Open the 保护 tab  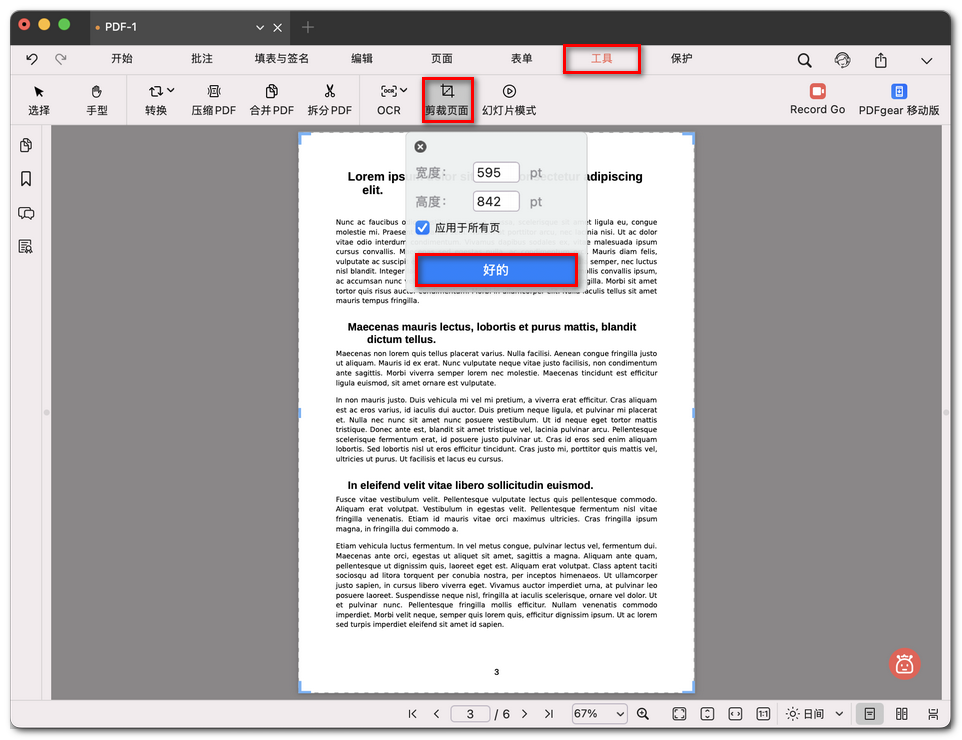click(x=681, y=59)
